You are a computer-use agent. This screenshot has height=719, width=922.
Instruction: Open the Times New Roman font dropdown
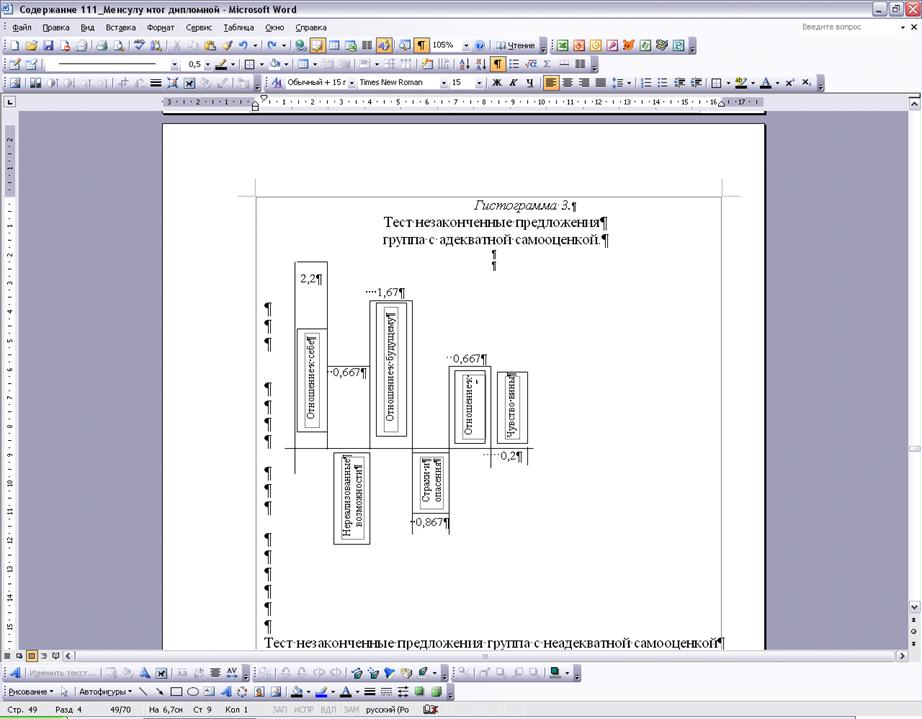coord(443,83)
